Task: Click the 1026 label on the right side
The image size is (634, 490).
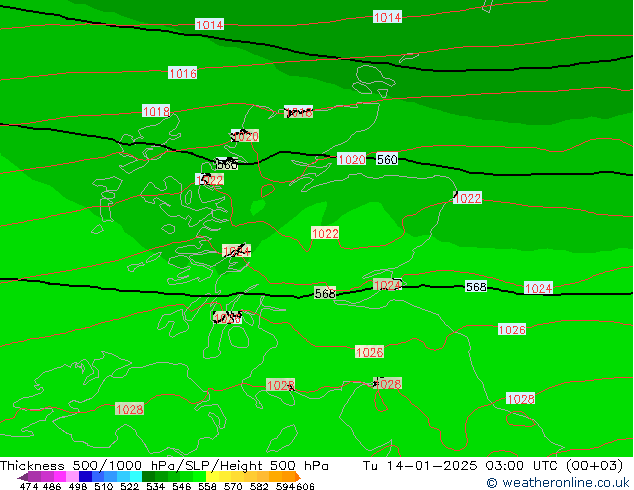Action: pyautogui.click(x=512, y=329)
